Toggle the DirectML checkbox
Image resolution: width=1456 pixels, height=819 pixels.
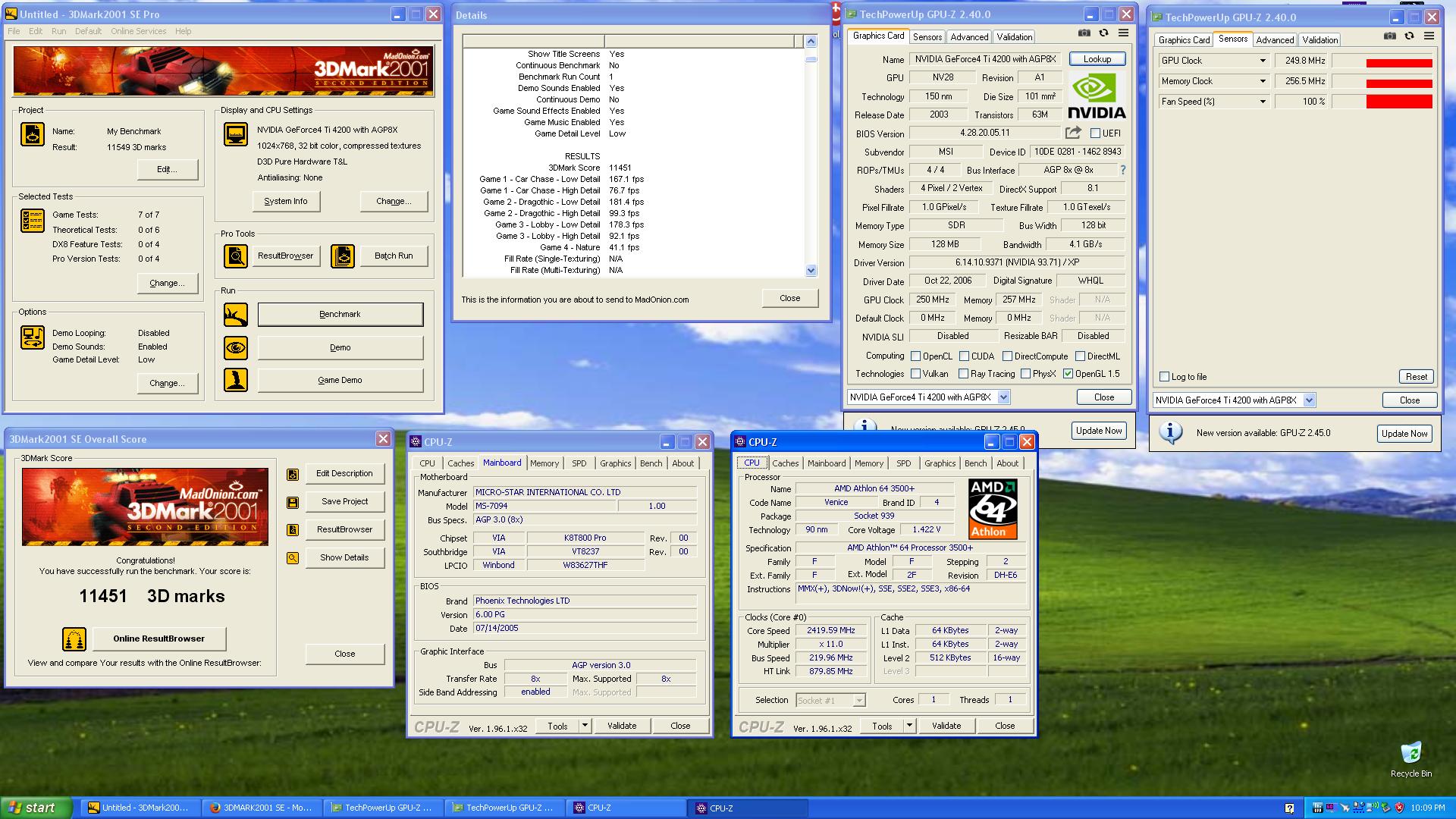(1080, 356)
